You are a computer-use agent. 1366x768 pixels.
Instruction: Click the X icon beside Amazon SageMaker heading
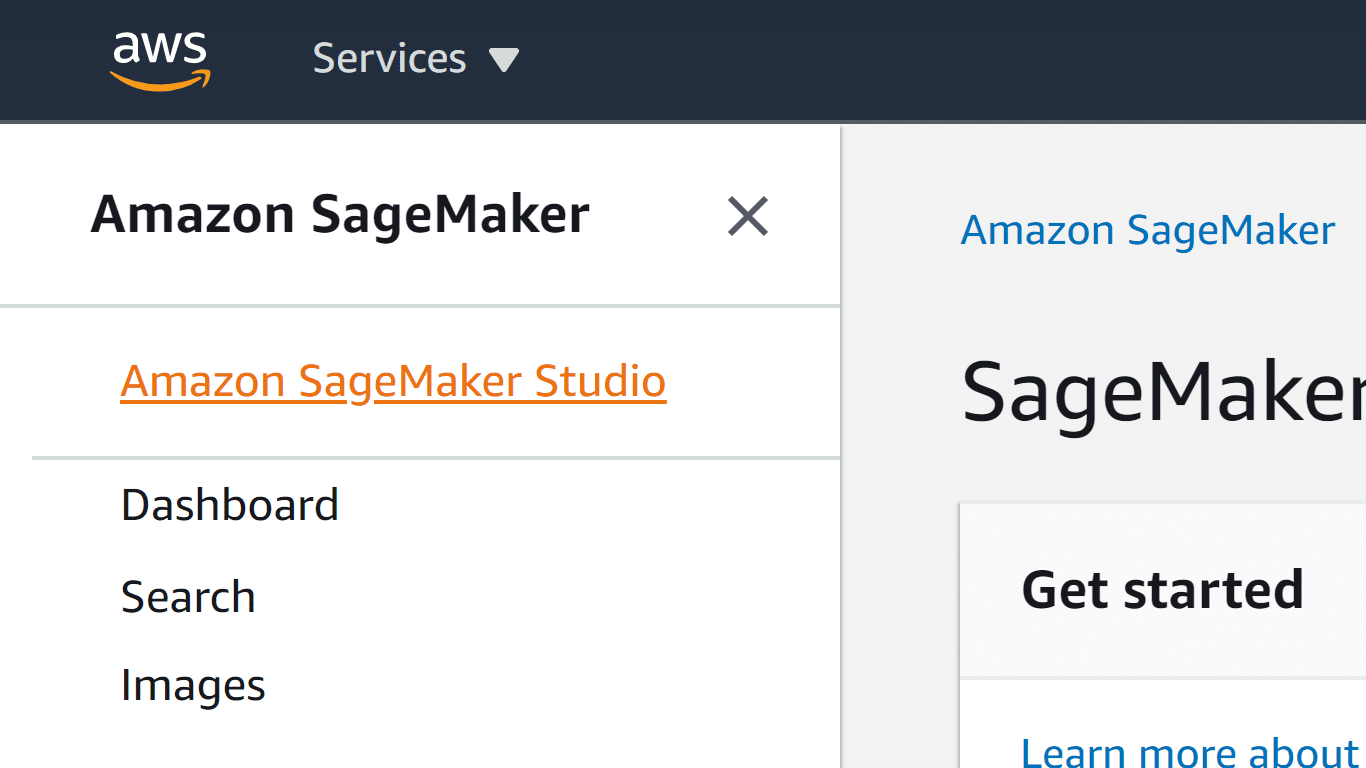(x=747, y=216)
